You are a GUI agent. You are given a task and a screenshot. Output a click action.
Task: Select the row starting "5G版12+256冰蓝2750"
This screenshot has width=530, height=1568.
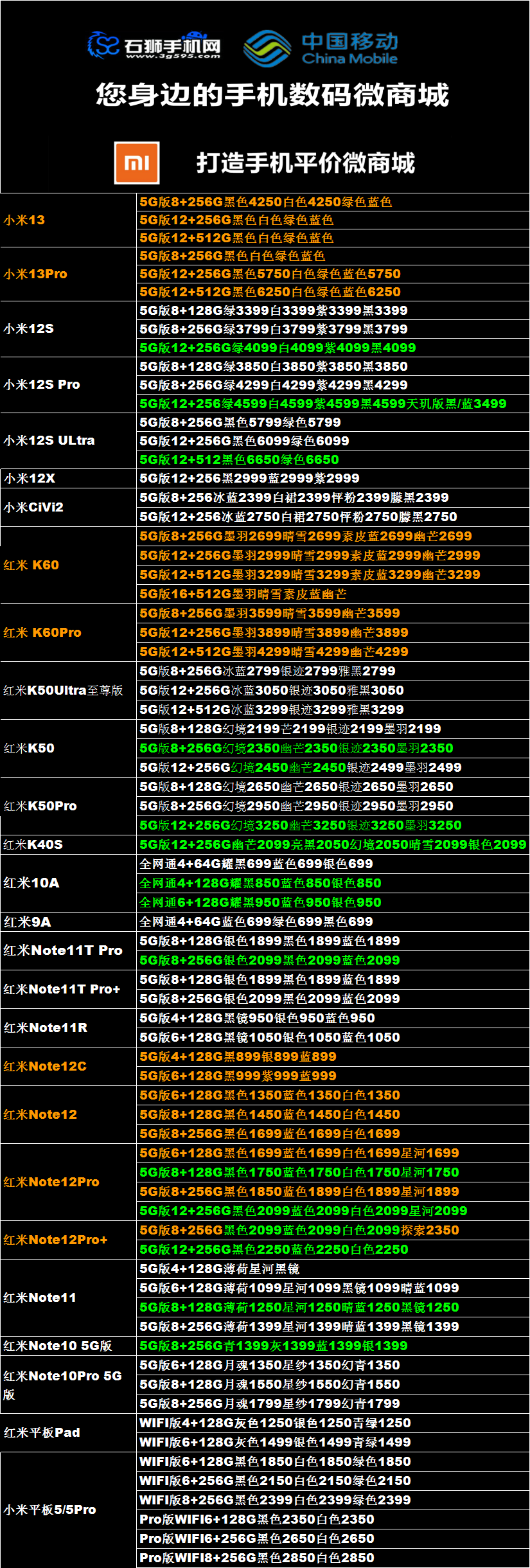[333, 517]
